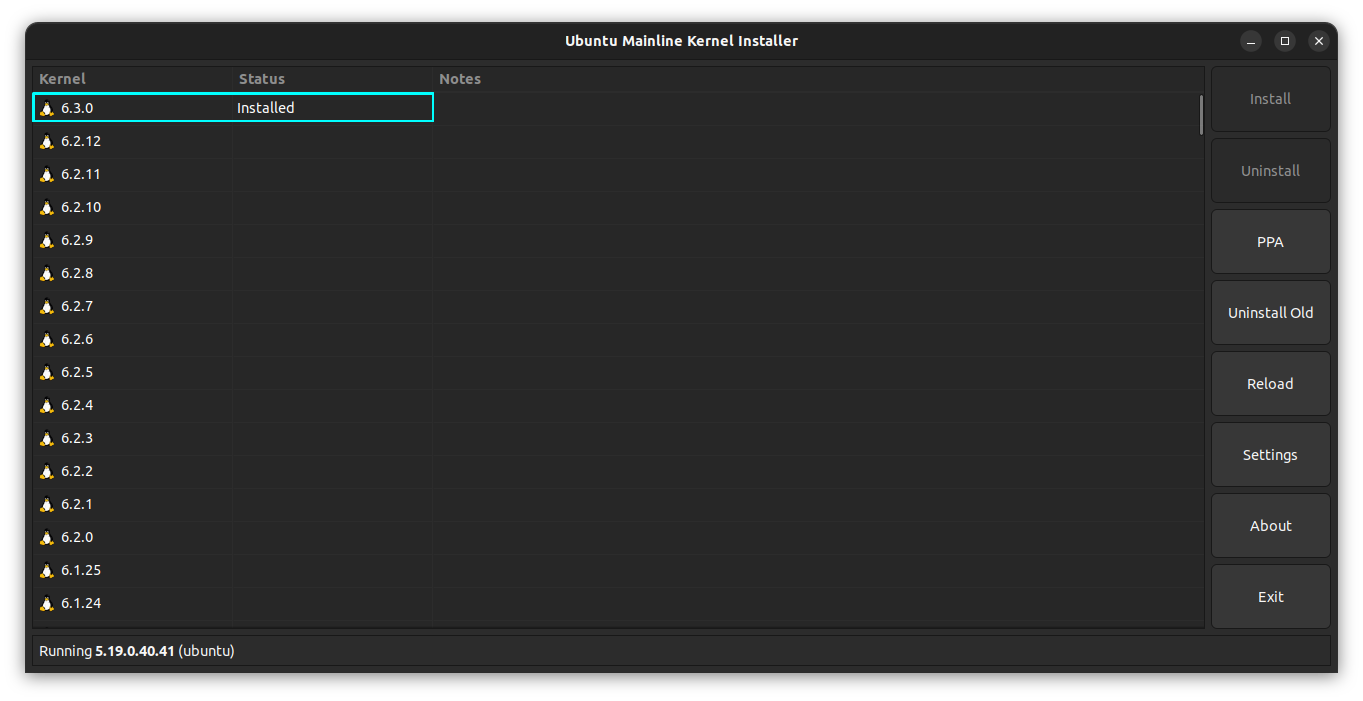Click the Uninstall button
The image size is (1363, 701).
coord(1270,171)
